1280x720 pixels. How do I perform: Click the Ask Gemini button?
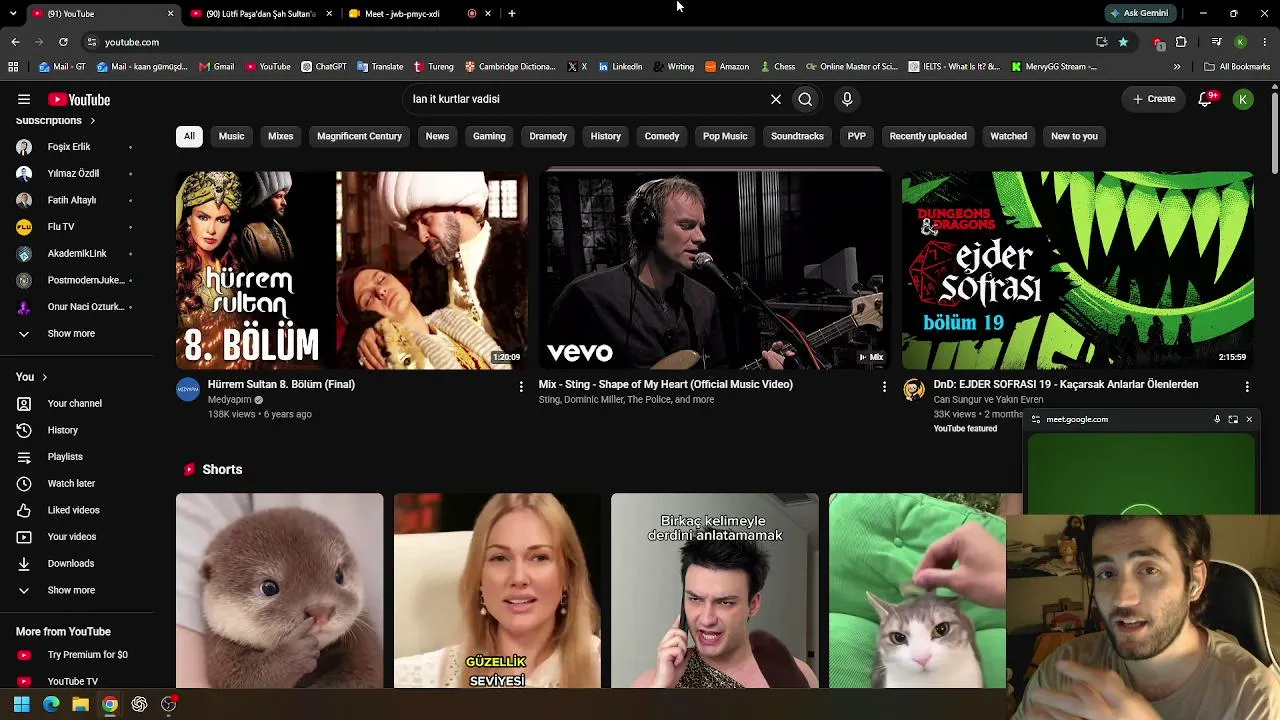[x=1140, y=13]
